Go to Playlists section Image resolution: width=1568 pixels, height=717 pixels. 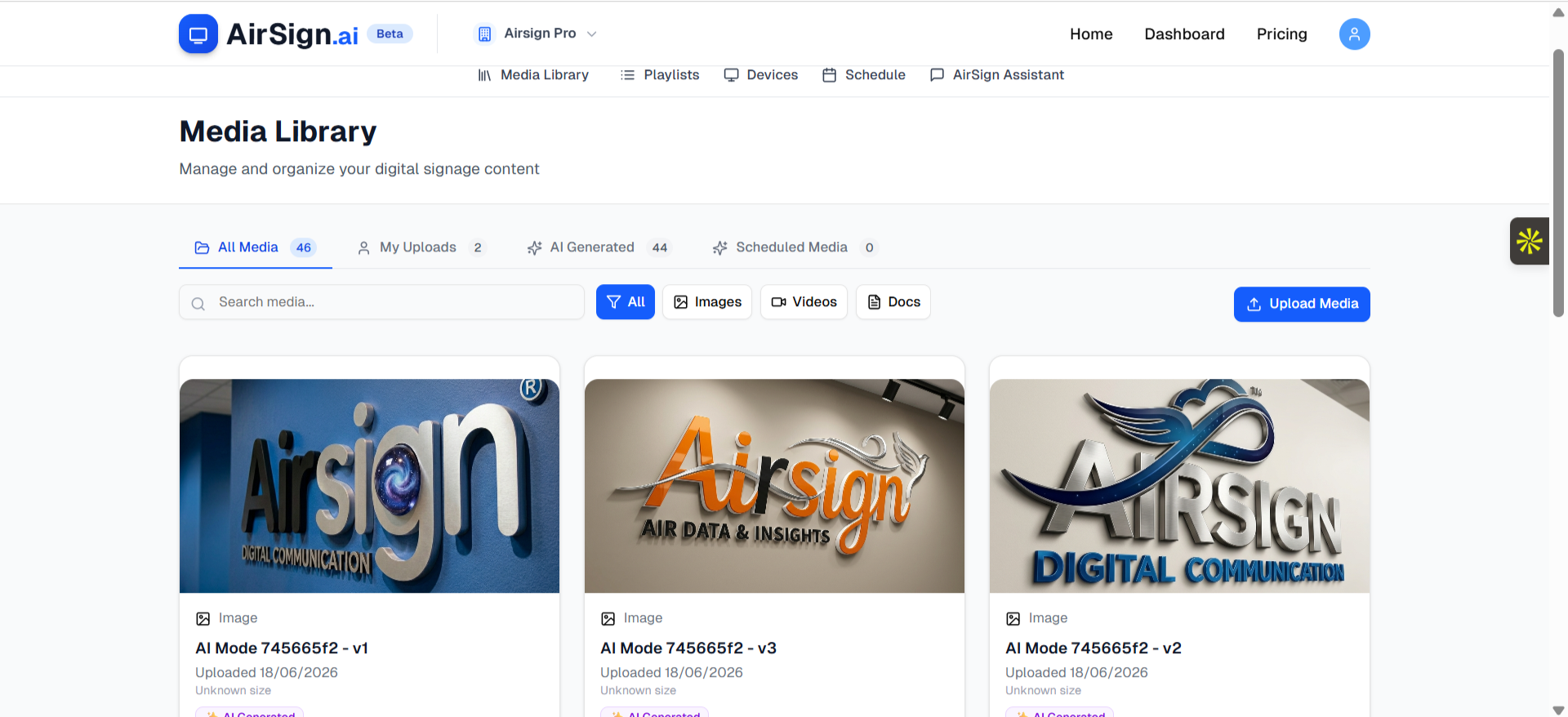pyautogui.click(x=660, y=75)
